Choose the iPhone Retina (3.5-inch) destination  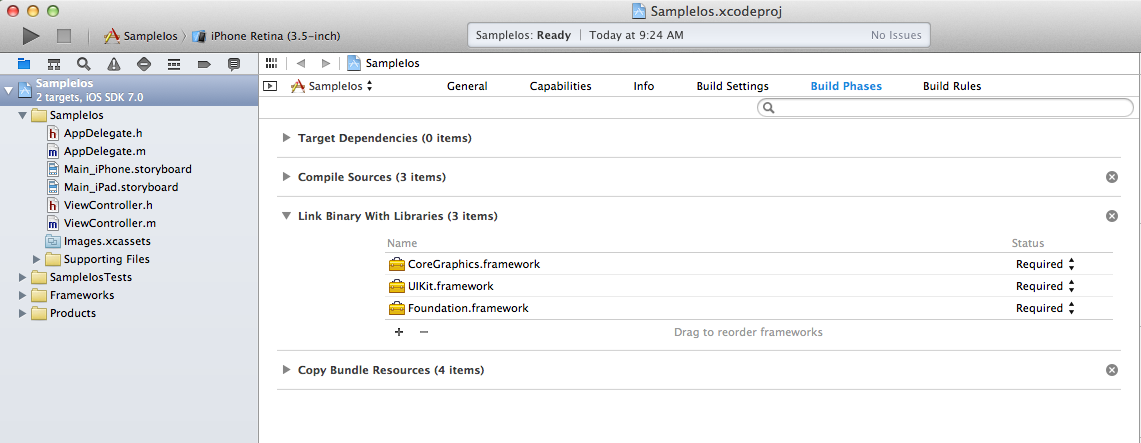click(266, 36)
